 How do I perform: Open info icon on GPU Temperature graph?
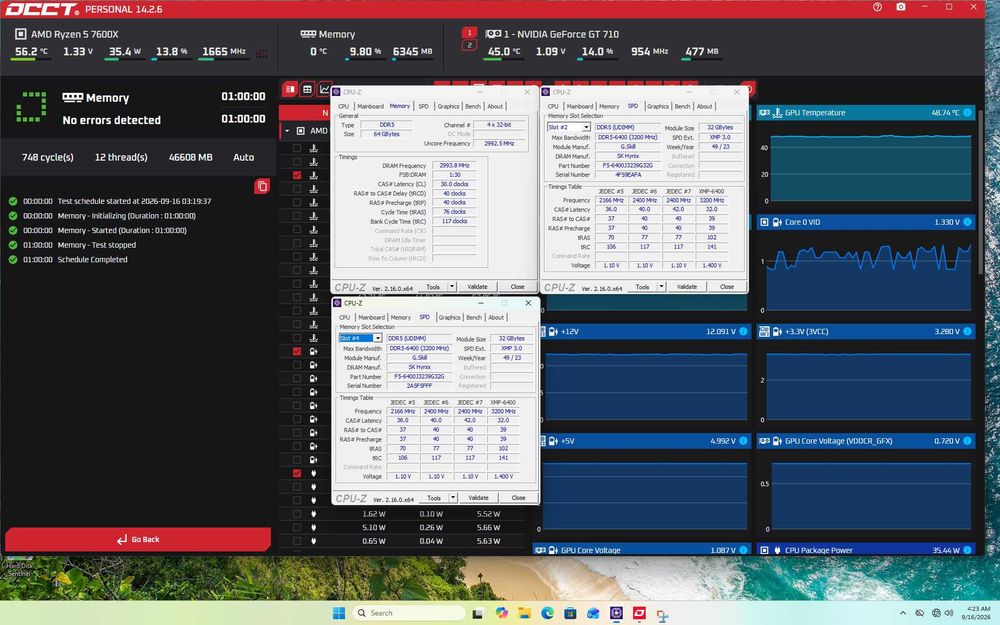(967, 113)
